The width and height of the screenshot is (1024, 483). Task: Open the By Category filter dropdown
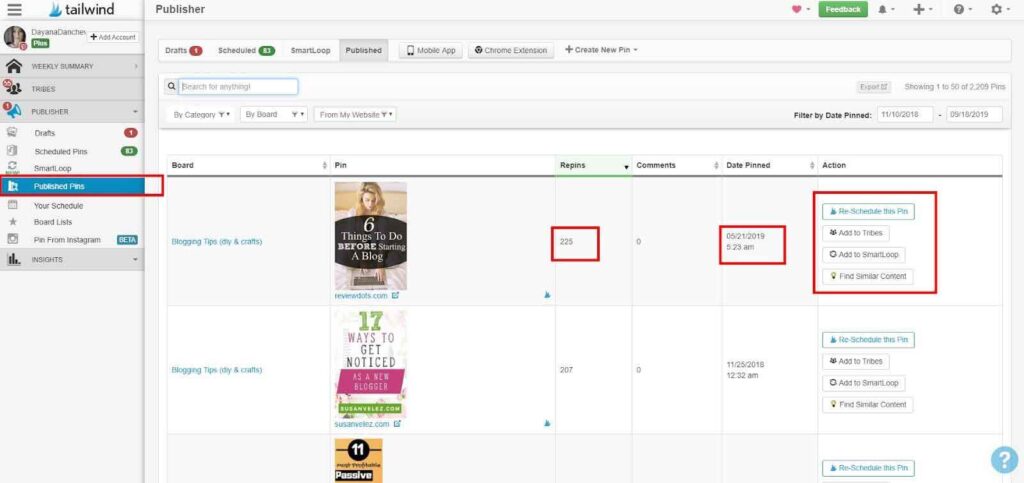click(201, 114)
